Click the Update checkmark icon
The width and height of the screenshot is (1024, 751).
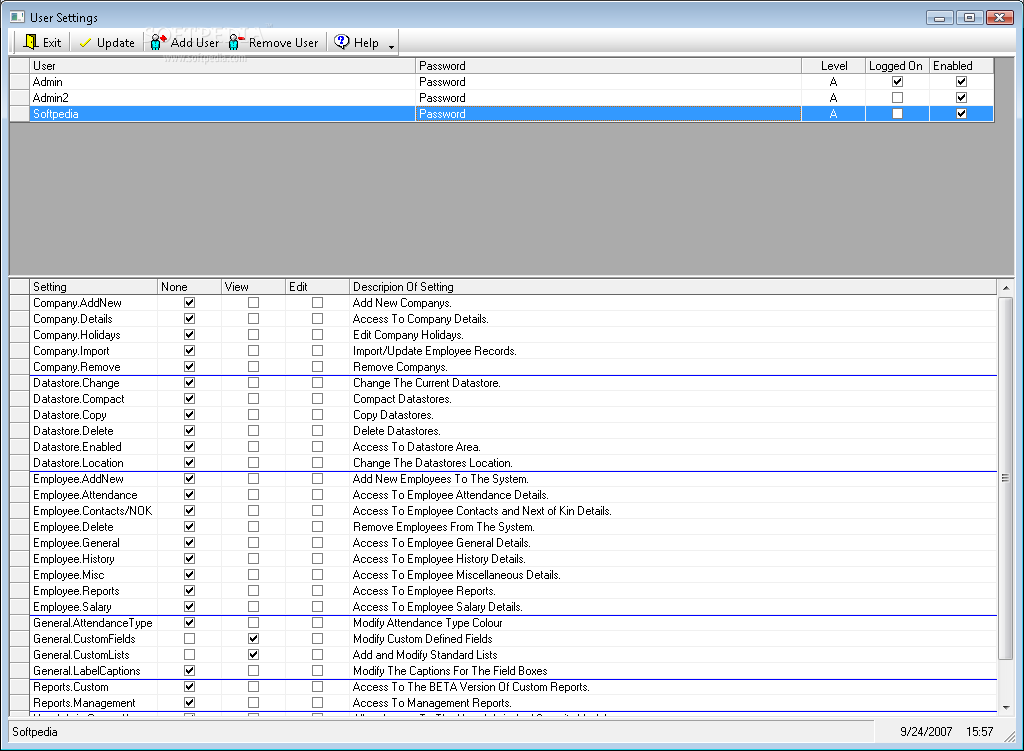coord(85,43)
